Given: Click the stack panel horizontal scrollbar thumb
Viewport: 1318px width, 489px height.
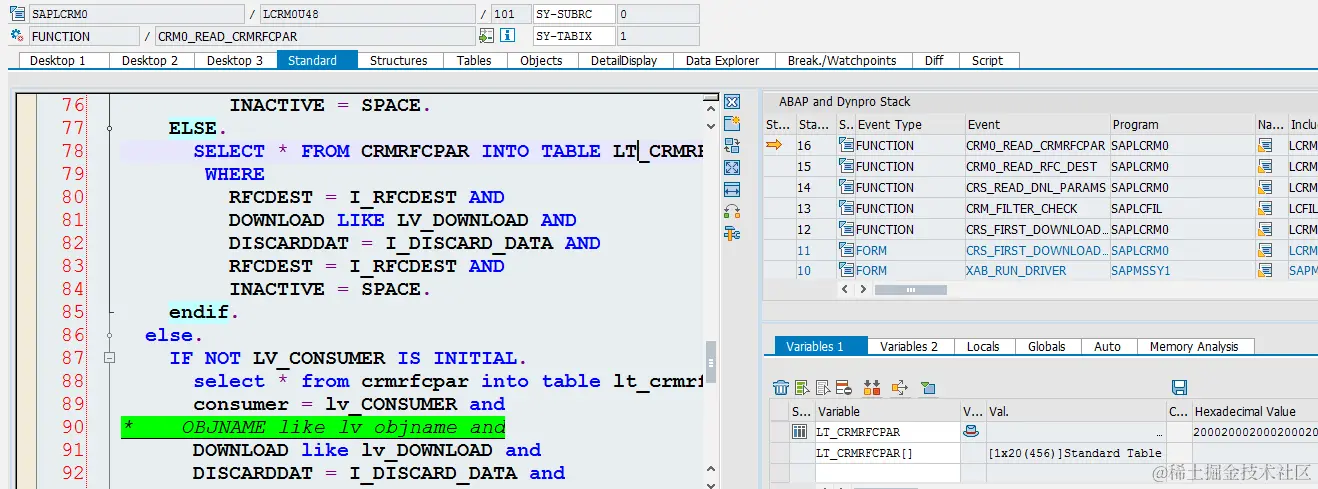Looking at the screenshot, I should click(x=911, y=290).
